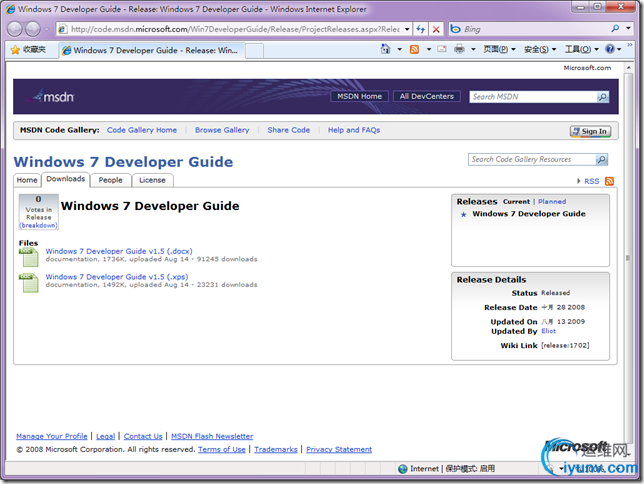Viewport: 644px width, 484px height.
Task: Open the Help and FAQs link
Action: pyautogui.click(x=354, y=130)
